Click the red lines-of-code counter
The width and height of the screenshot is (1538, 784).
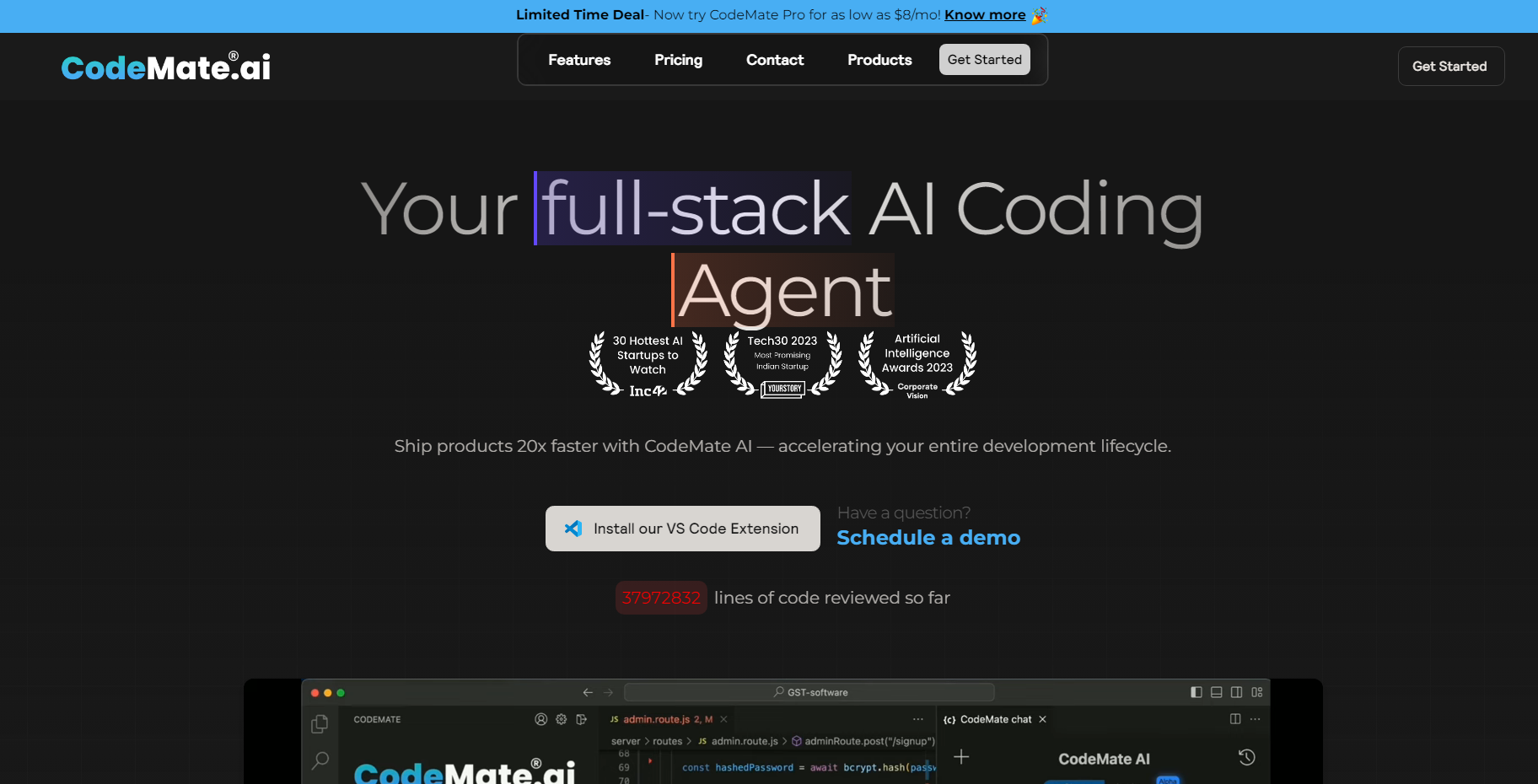pyautogui.click(x=661, y=598)
